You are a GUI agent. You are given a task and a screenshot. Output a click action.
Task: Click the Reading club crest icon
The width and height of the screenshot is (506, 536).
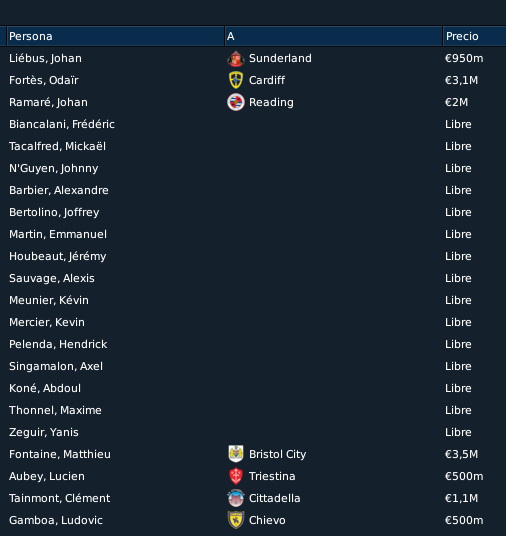tap(236, 102)
